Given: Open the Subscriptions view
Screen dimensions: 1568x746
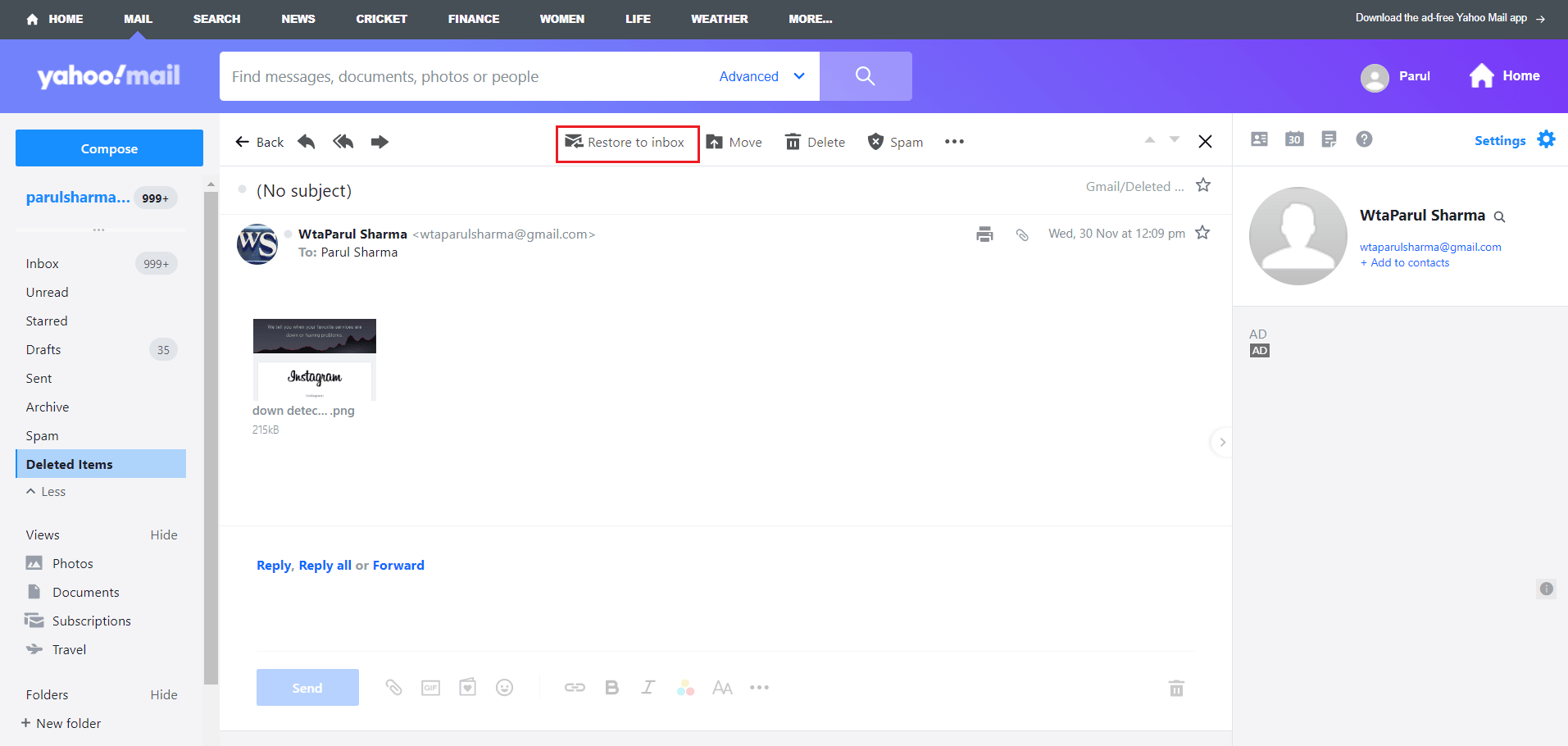Looking at the screenshot, I should tap(79, 621).
